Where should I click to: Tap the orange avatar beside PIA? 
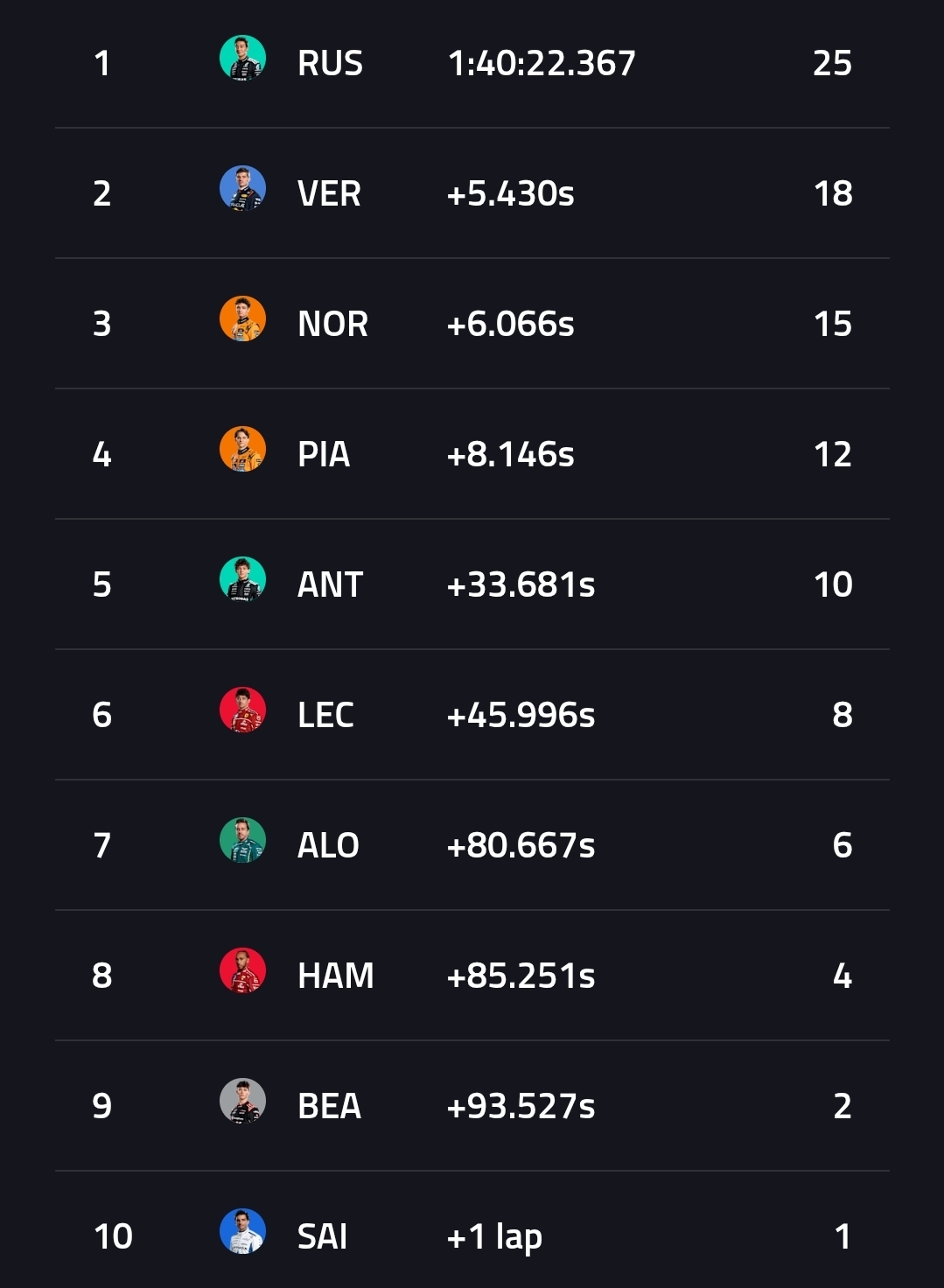(x=242, y=450)
